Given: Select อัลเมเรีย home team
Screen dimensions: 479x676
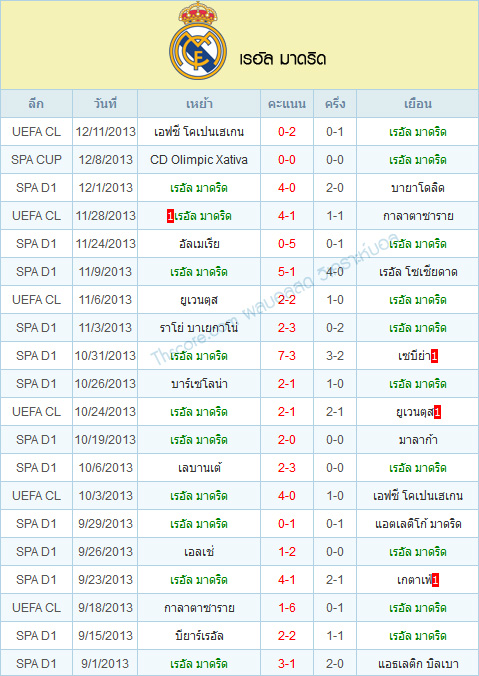Looking at the screenshot, I should click(x=199, y=244).
